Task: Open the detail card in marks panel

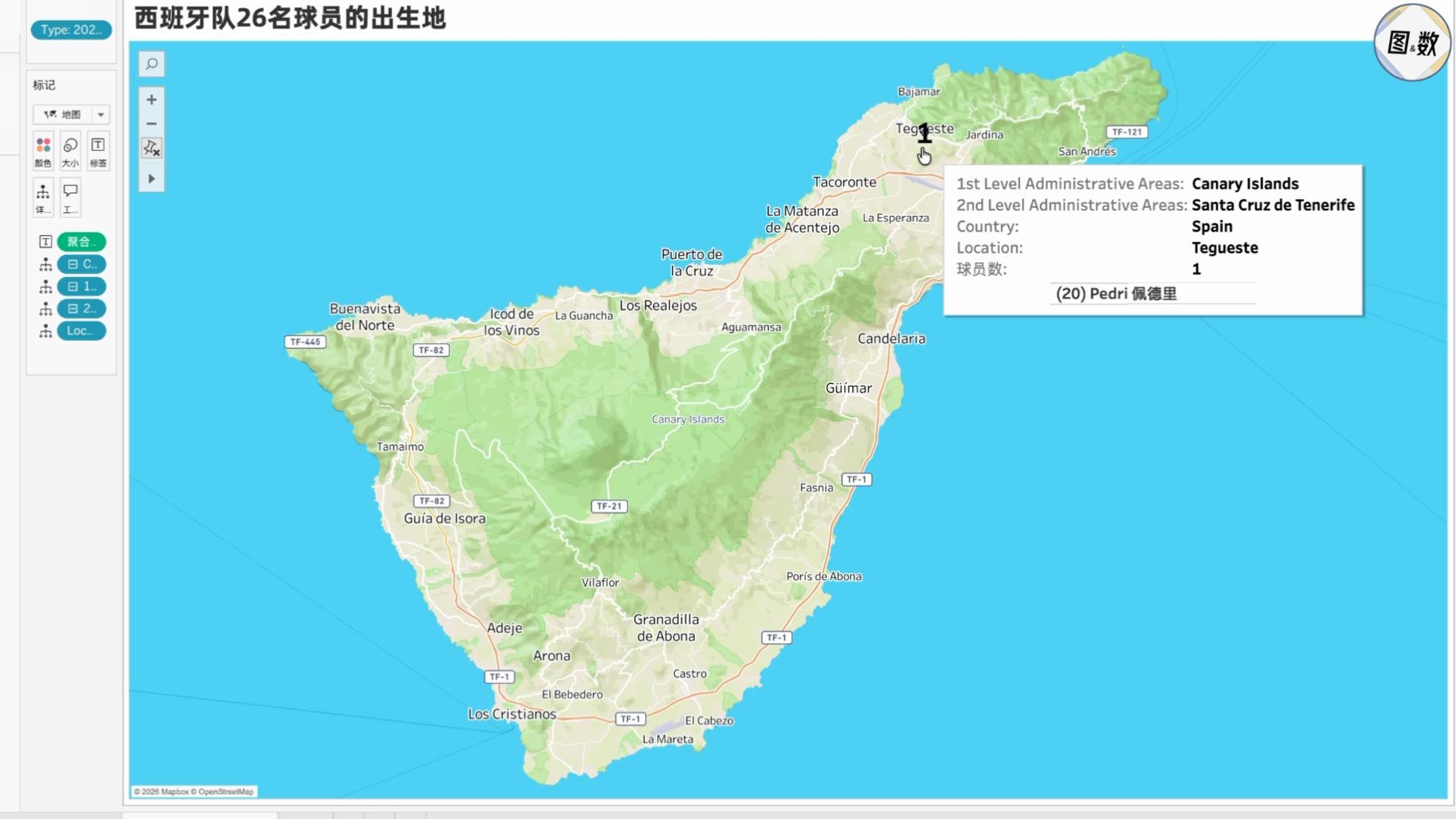Action: (43, 198)
